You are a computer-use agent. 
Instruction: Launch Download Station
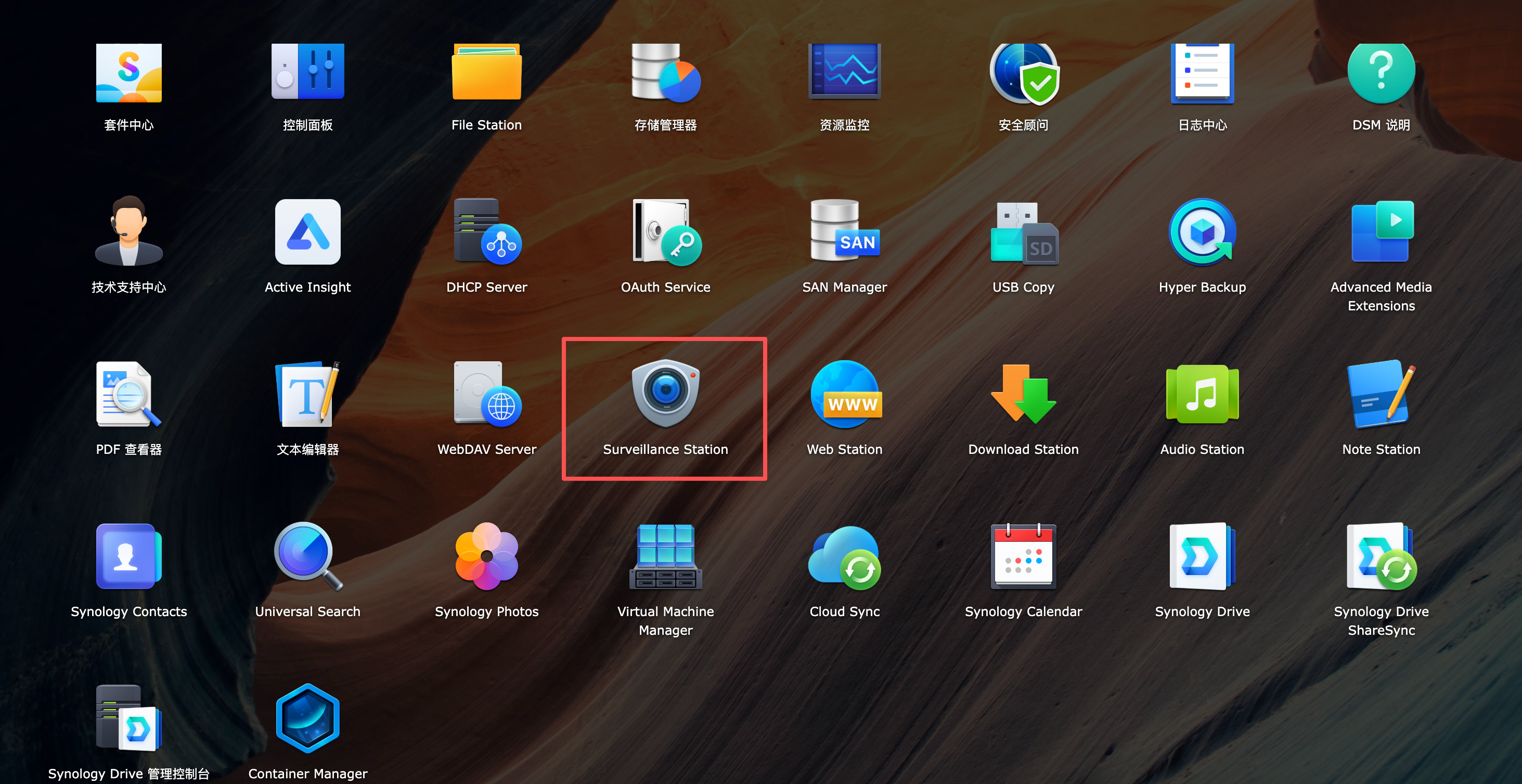click(1023, 393)
